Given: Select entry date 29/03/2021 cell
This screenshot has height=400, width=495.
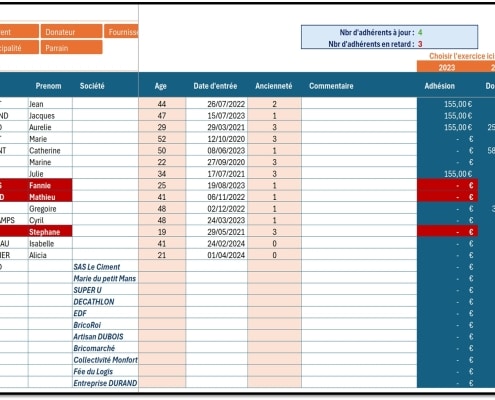Looking at the screenshot, I should coord(217,127).
